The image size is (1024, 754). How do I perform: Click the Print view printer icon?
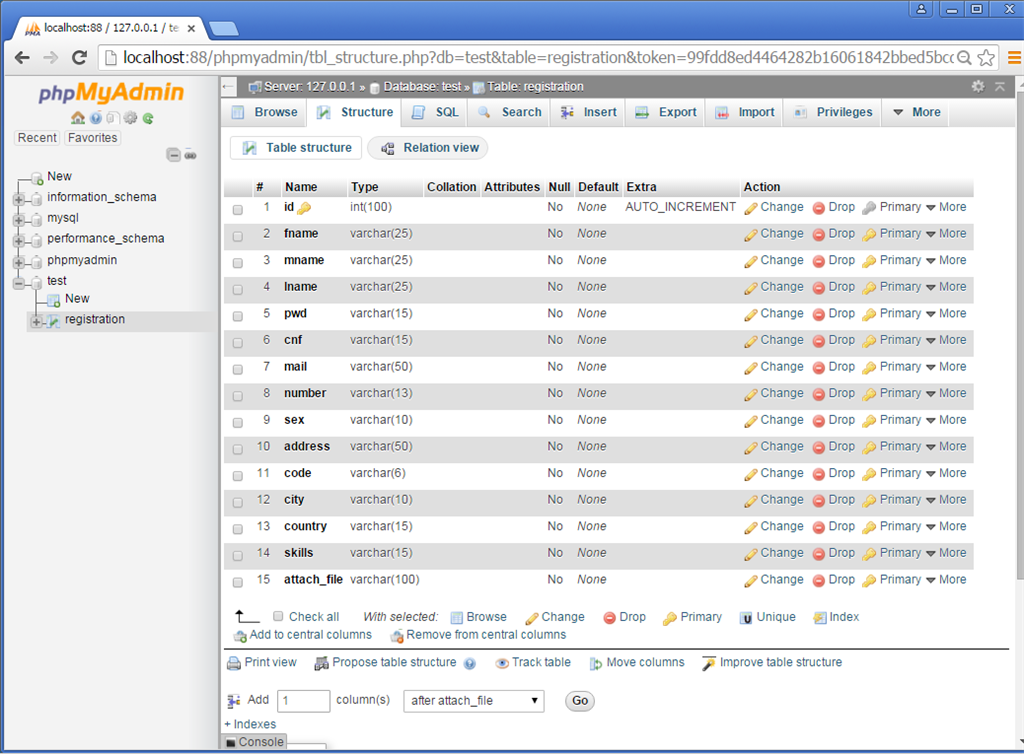[x=234, y=663]
